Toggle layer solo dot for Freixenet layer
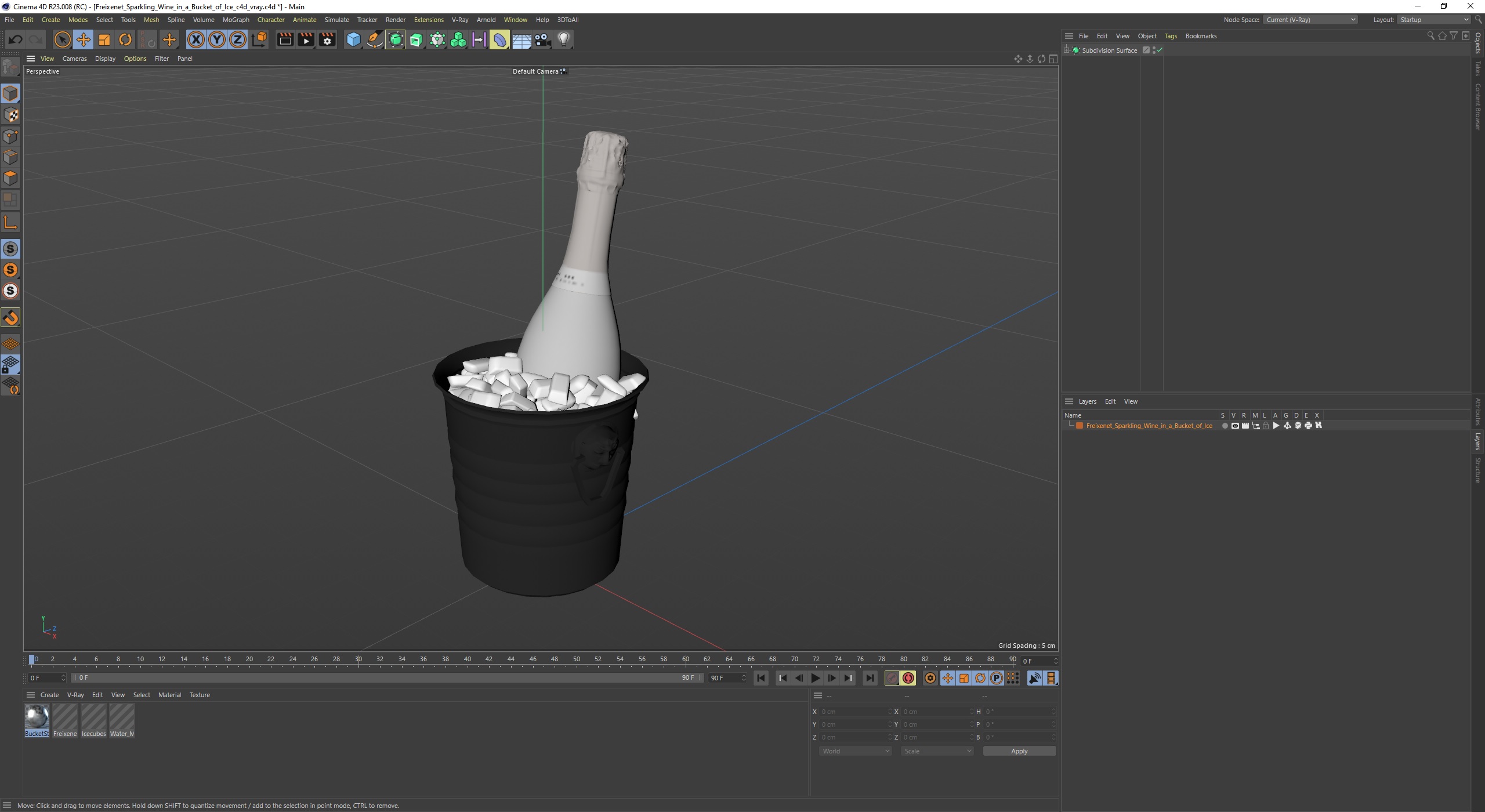 point(1225,426)
